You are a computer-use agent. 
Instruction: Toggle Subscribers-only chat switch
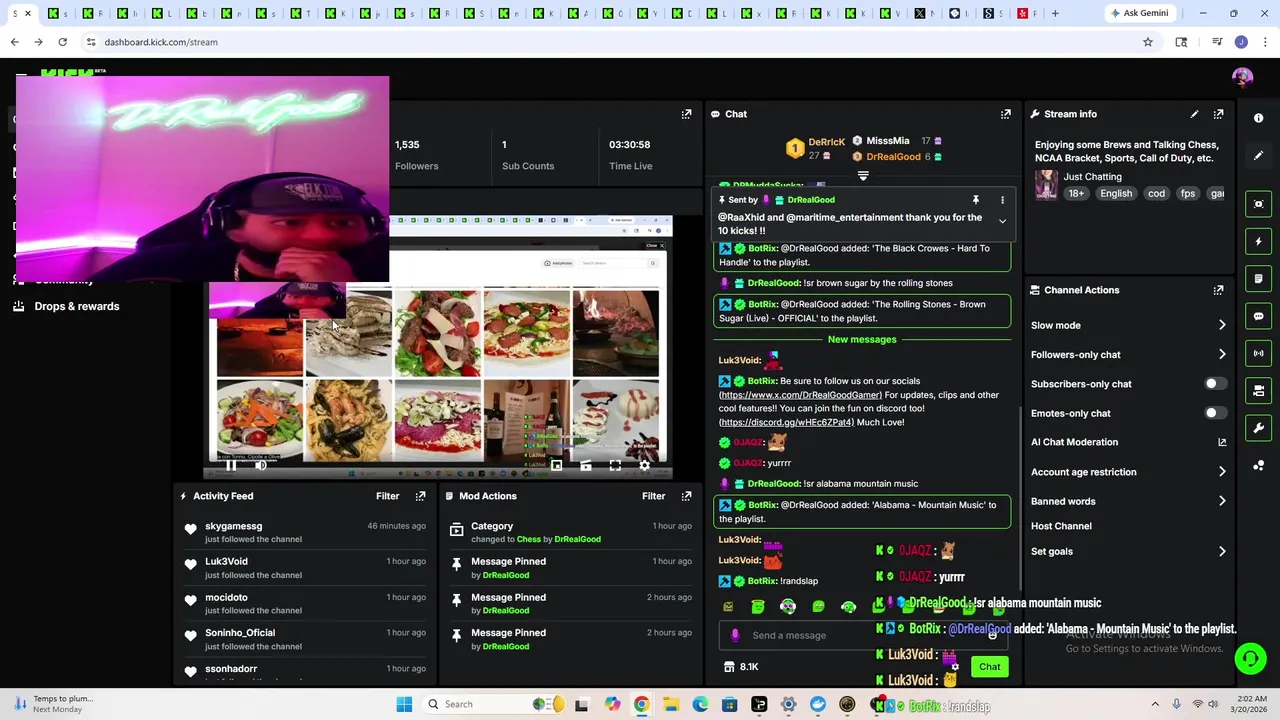tap(1213, 384)
